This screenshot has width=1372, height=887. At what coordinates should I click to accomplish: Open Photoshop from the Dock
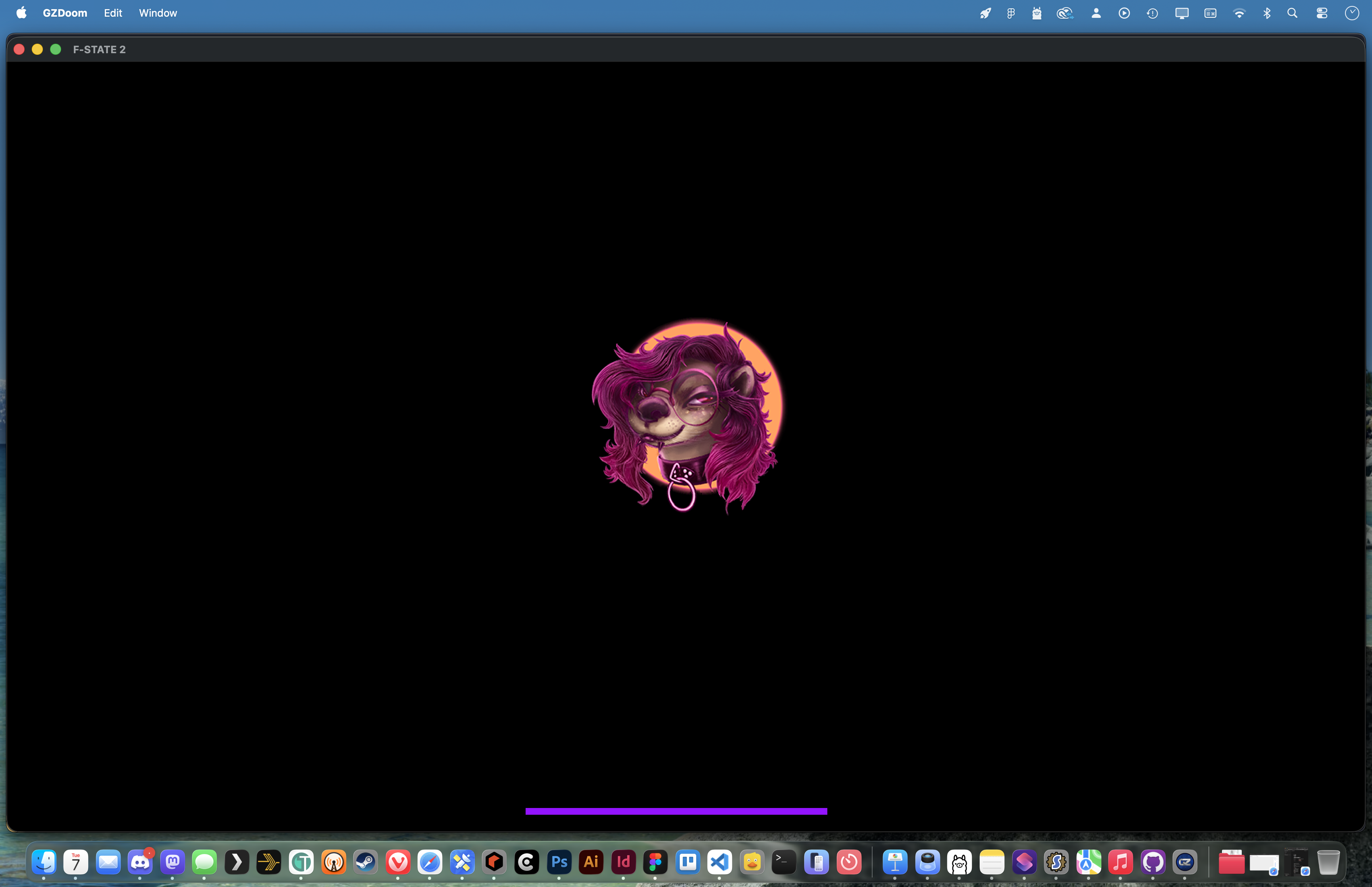(559, 862)
